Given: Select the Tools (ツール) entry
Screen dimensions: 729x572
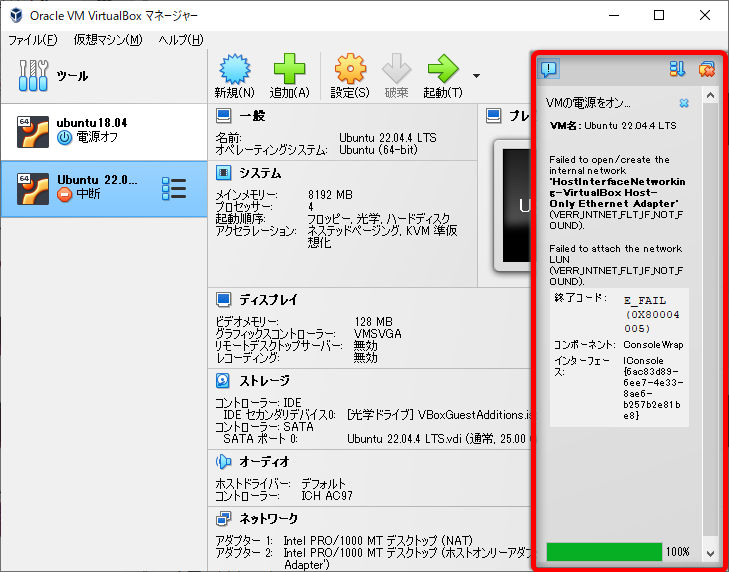Looking at the screenshot, I should [x=103, y=76].
